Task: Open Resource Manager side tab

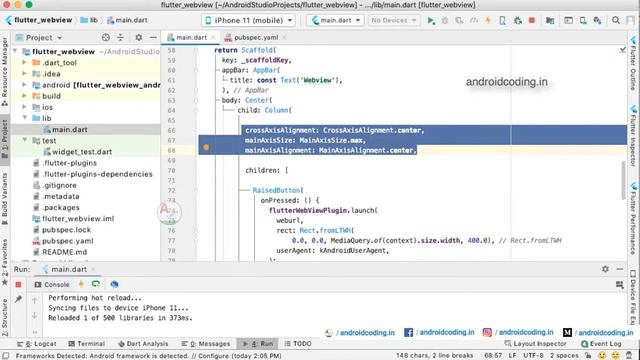Action: coord(4,71)
